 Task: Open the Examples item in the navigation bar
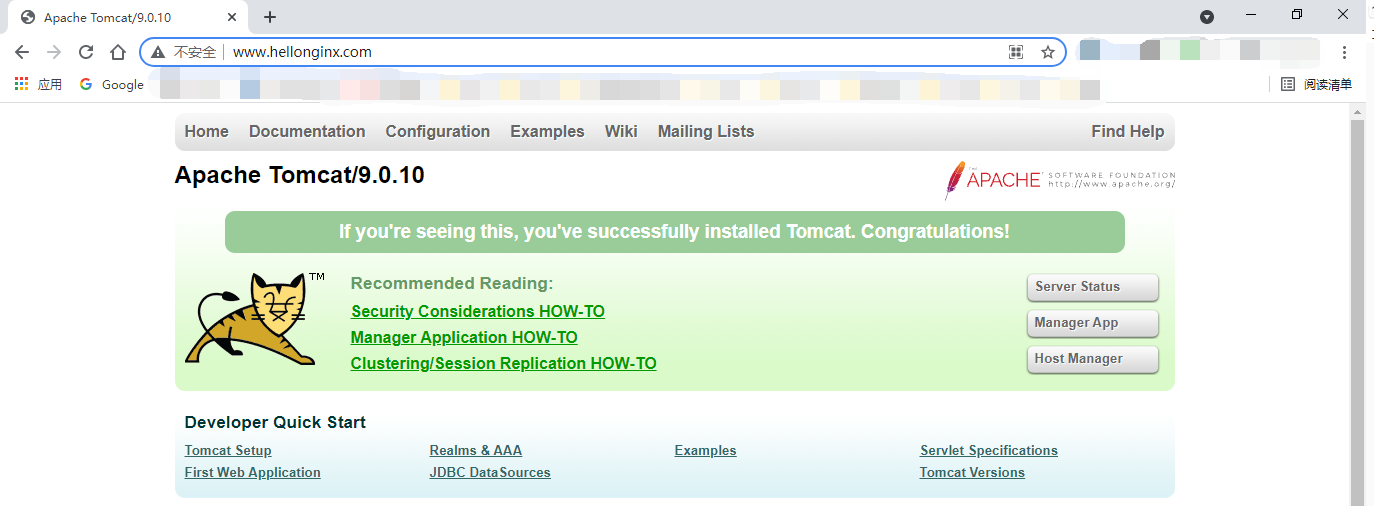pyautogui.click(x=547, y=131)
